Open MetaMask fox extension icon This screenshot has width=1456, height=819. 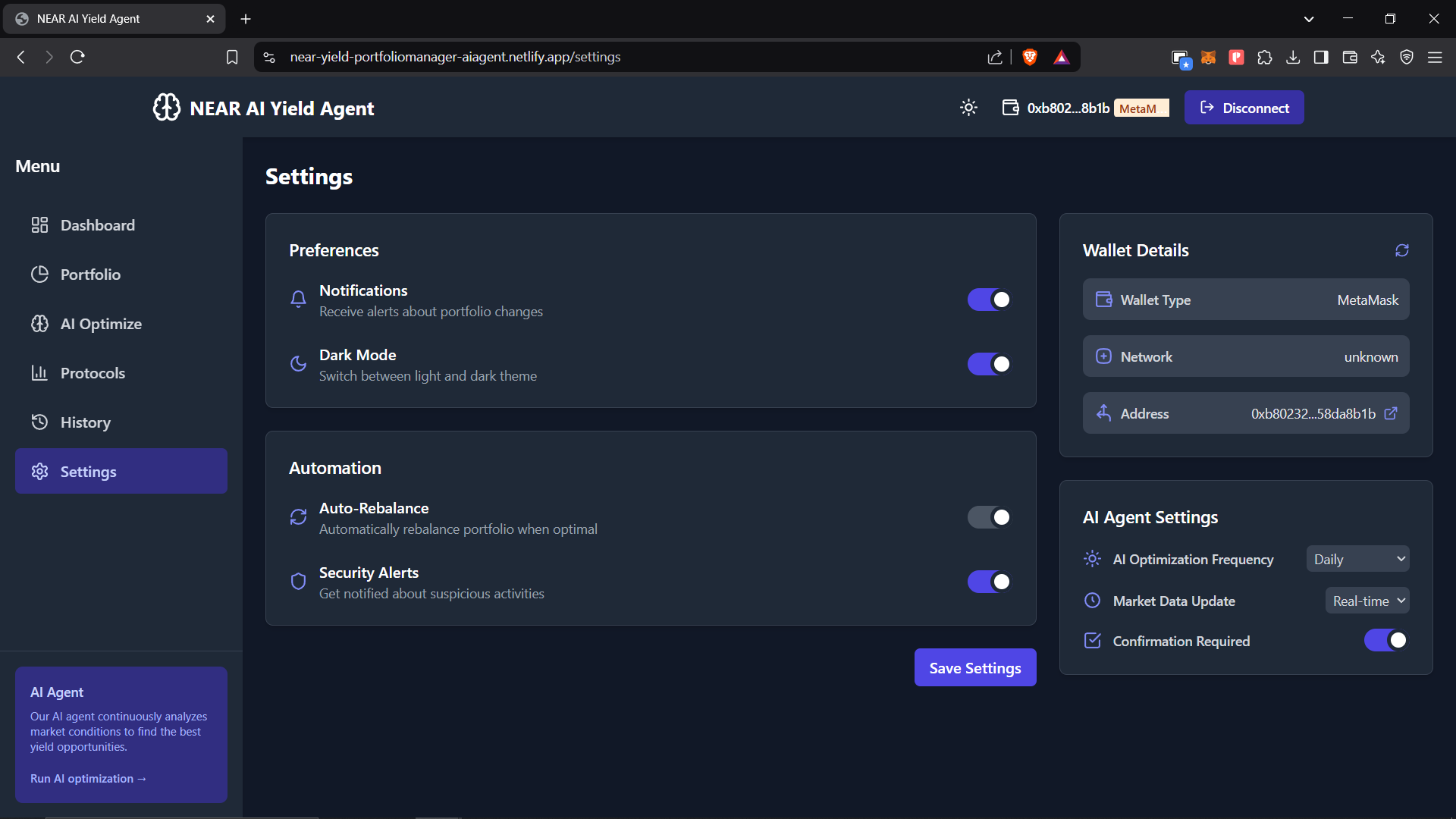coord(1208,57)
